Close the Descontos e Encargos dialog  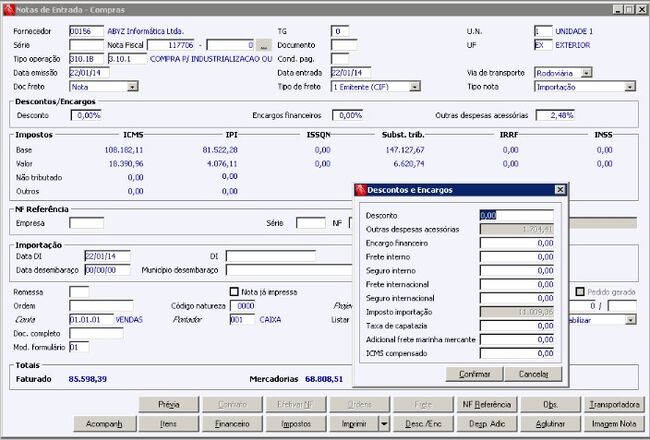[x=560, y=190]
